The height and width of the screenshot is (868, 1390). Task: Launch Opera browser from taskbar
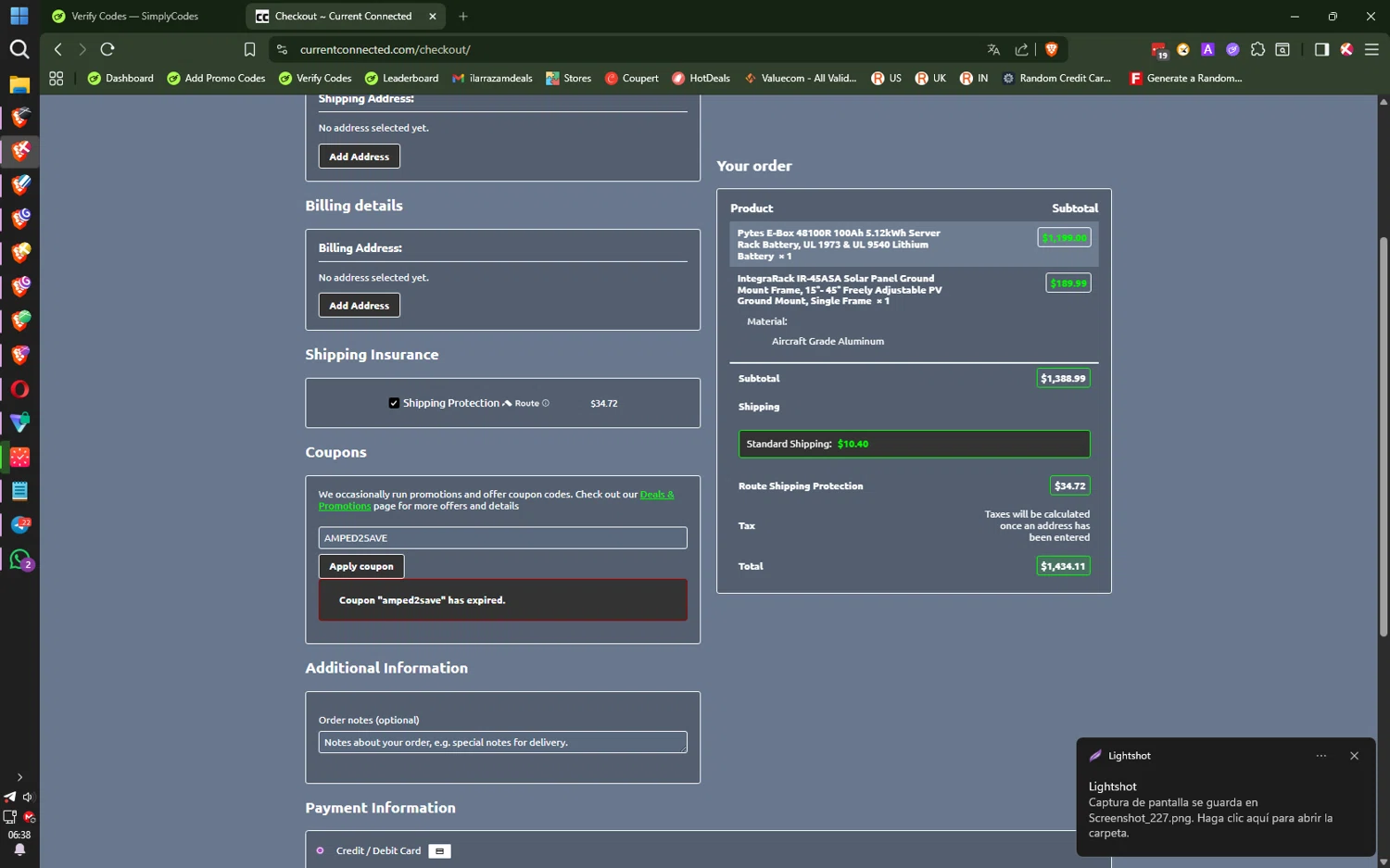(19, 389)
